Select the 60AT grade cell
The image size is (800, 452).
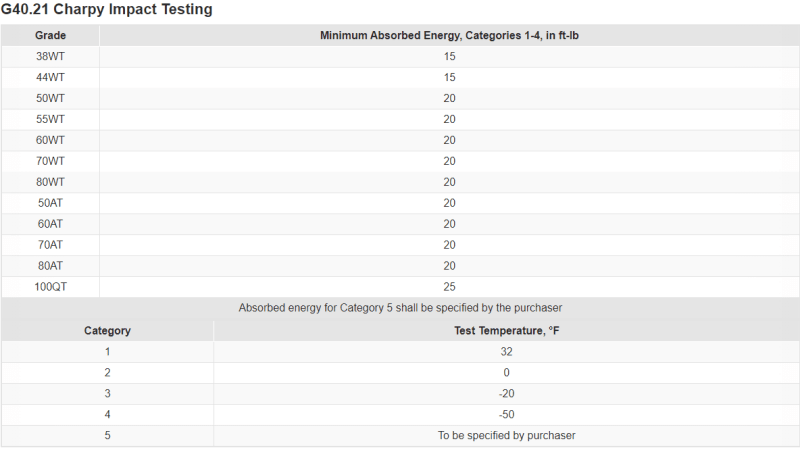[x=51, y=223]
